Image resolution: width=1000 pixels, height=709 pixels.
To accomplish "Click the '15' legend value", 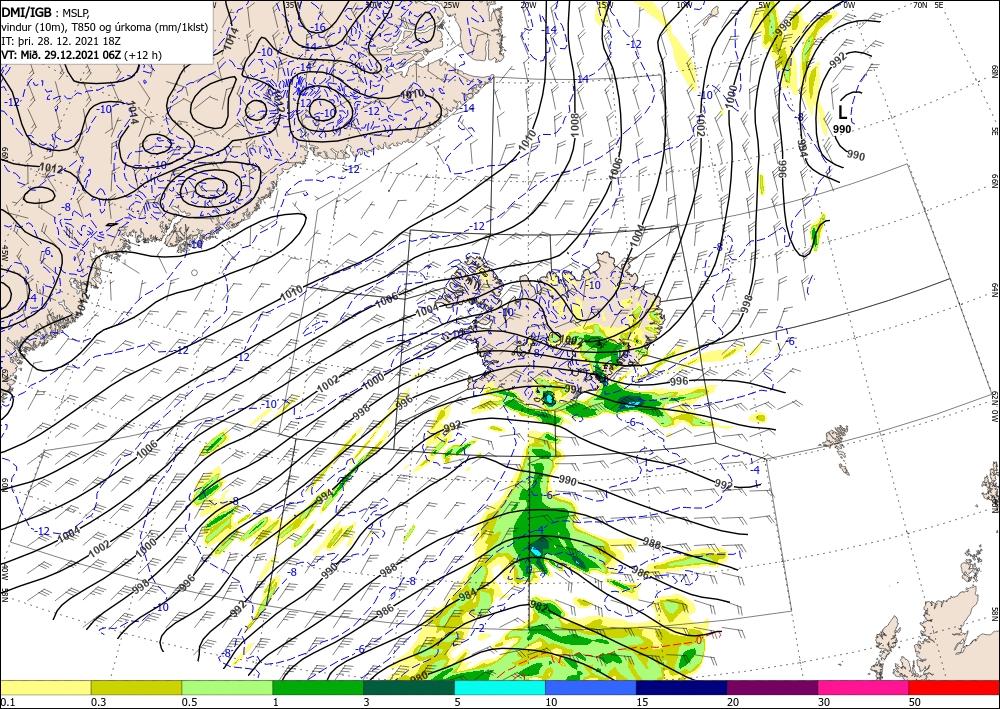I will (641, 702).
